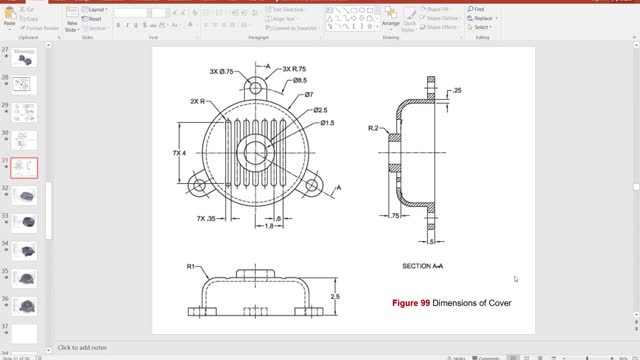Screen dimensions: 640x360
Task: Open Comments pane from status bar
Action: (486, 358)
